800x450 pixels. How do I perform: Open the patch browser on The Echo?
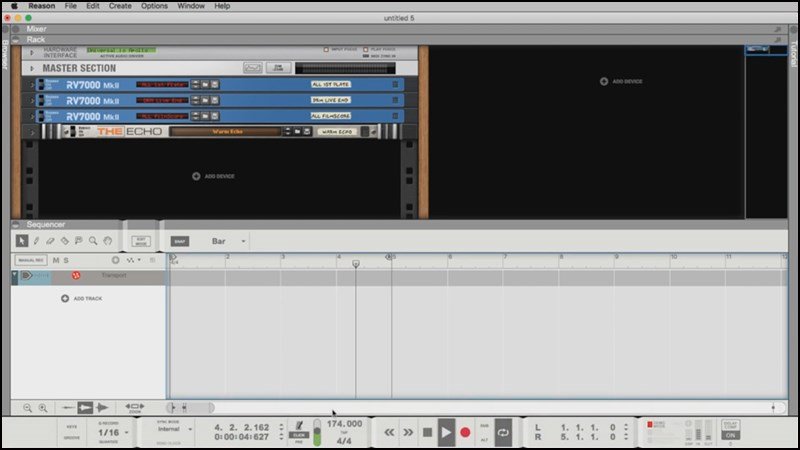coord(297,132)
